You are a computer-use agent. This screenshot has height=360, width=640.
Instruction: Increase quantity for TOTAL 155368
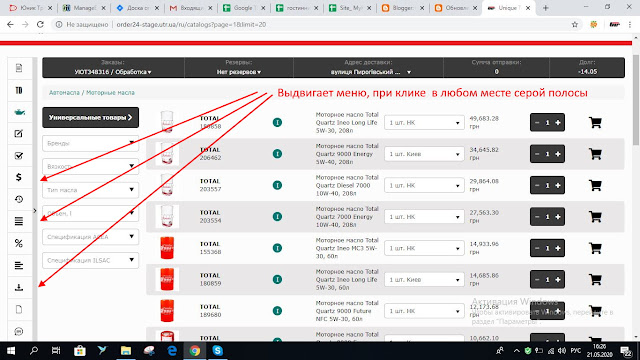tap(558, 248)
